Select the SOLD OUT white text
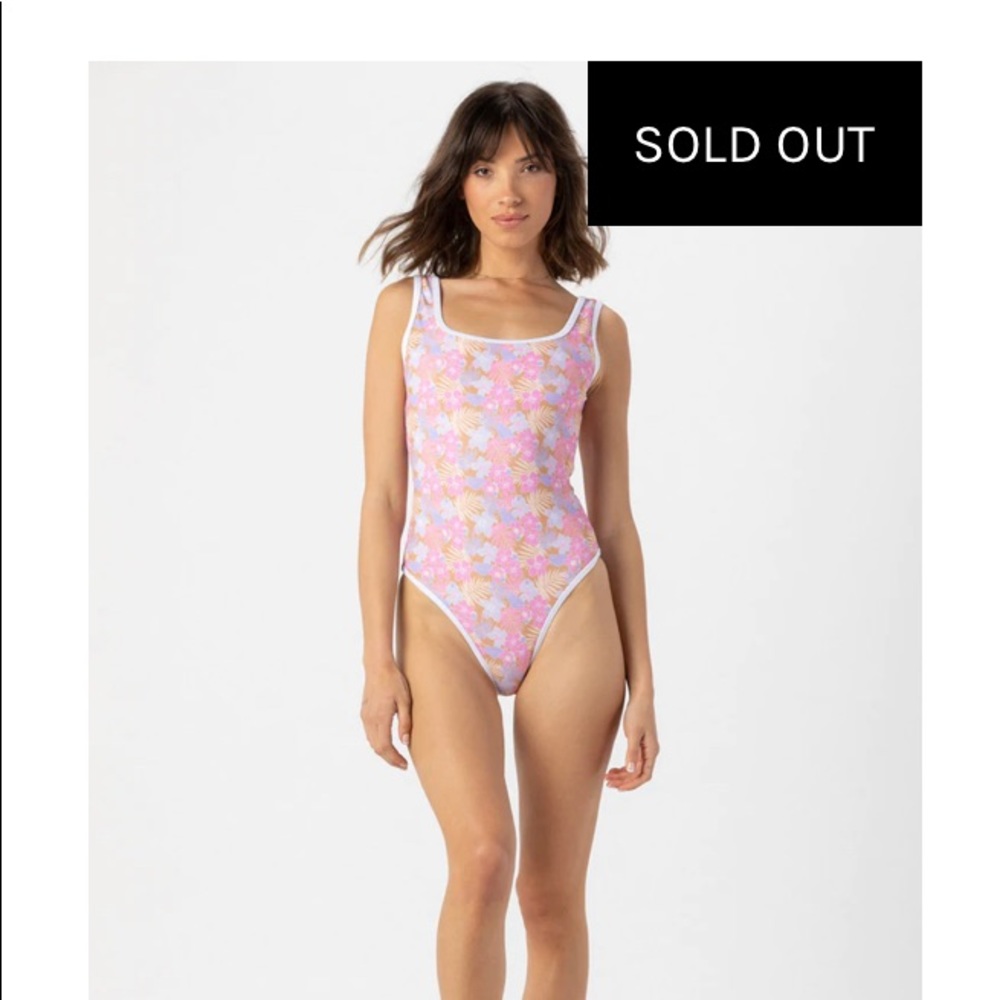Screen dimensions: 1000x1000 pyautogui.click(x=754, y=144)
